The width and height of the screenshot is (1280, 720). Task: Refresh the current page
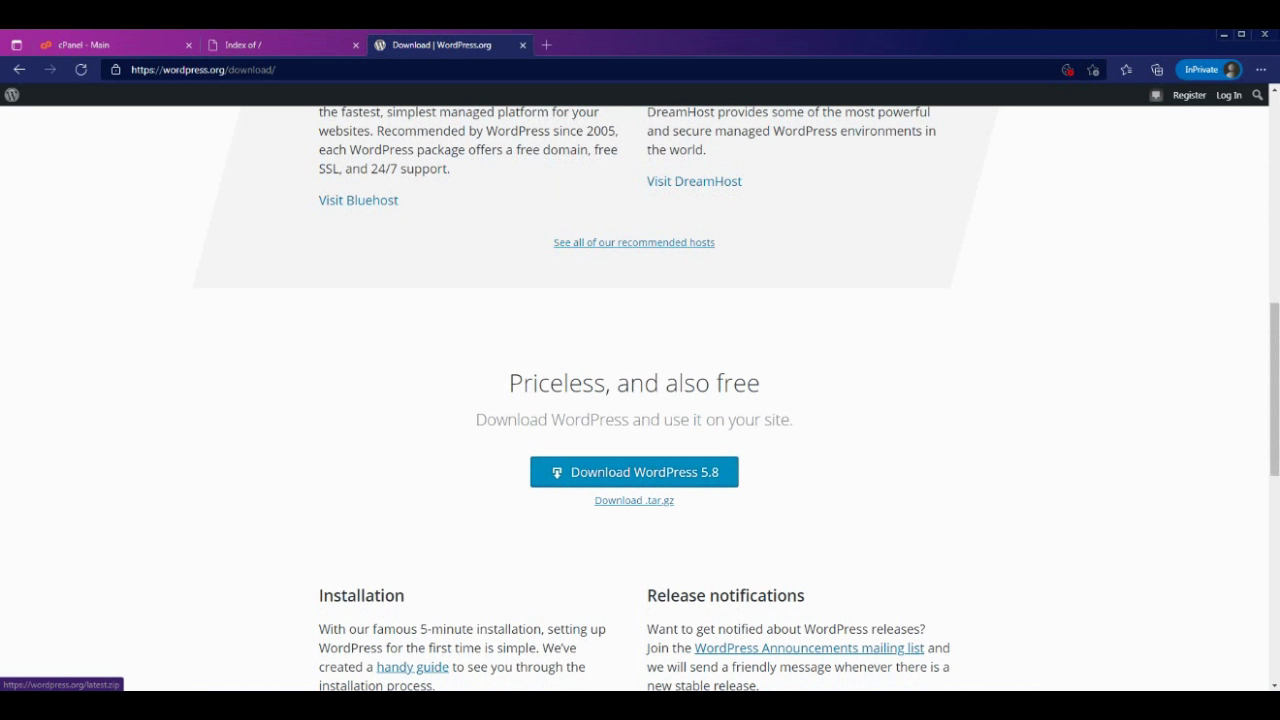pos(81,70)
